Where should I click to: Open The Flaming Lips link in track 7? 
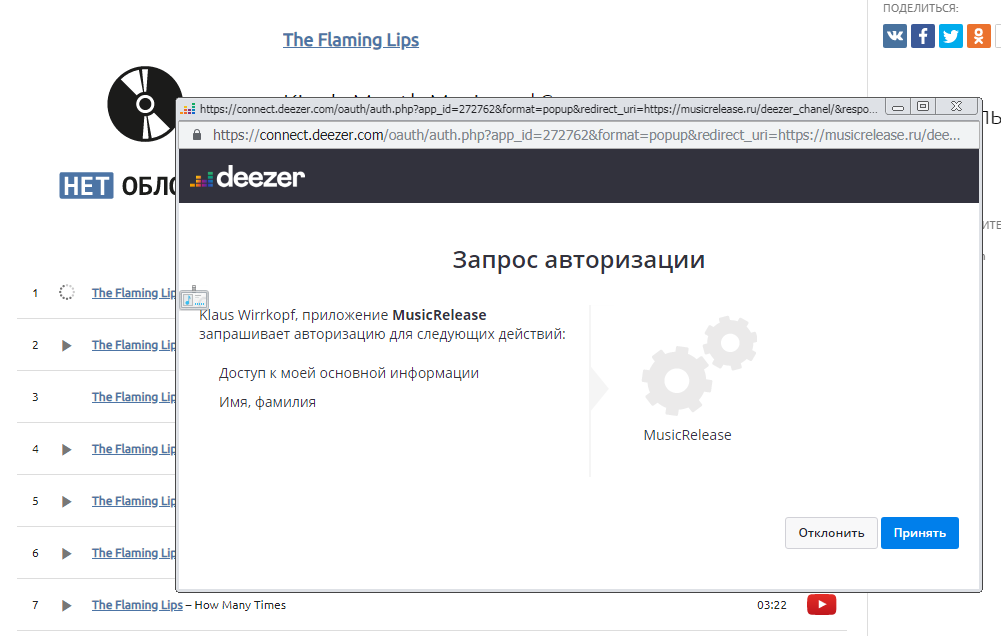tap(137, 605)
